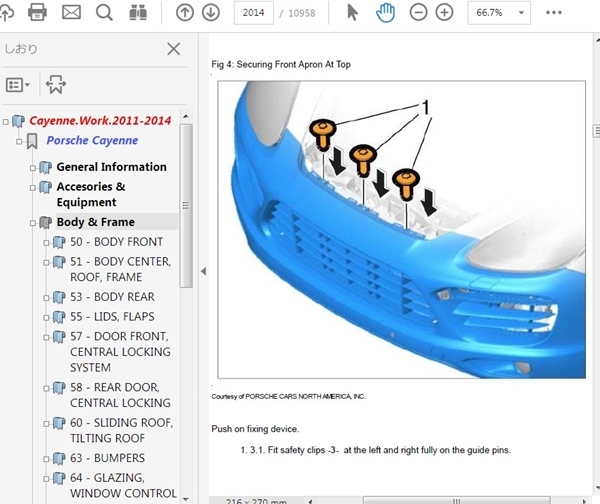This screenshot has width=600, height=504.
Task: Click the email envelope icon
Action: click(x=71, y=12)
